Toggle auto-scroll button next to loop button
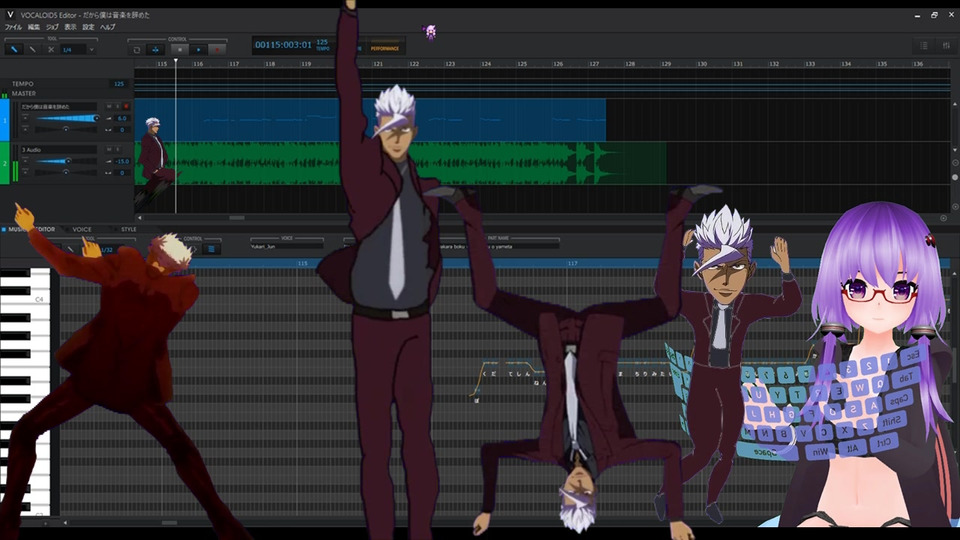Screen dimensions: 960x540 point(156,50)
